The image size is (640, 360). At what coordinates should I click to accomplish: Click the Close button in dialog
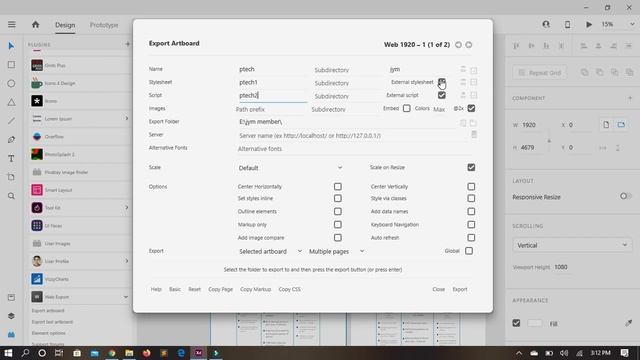tap(438, 289)
